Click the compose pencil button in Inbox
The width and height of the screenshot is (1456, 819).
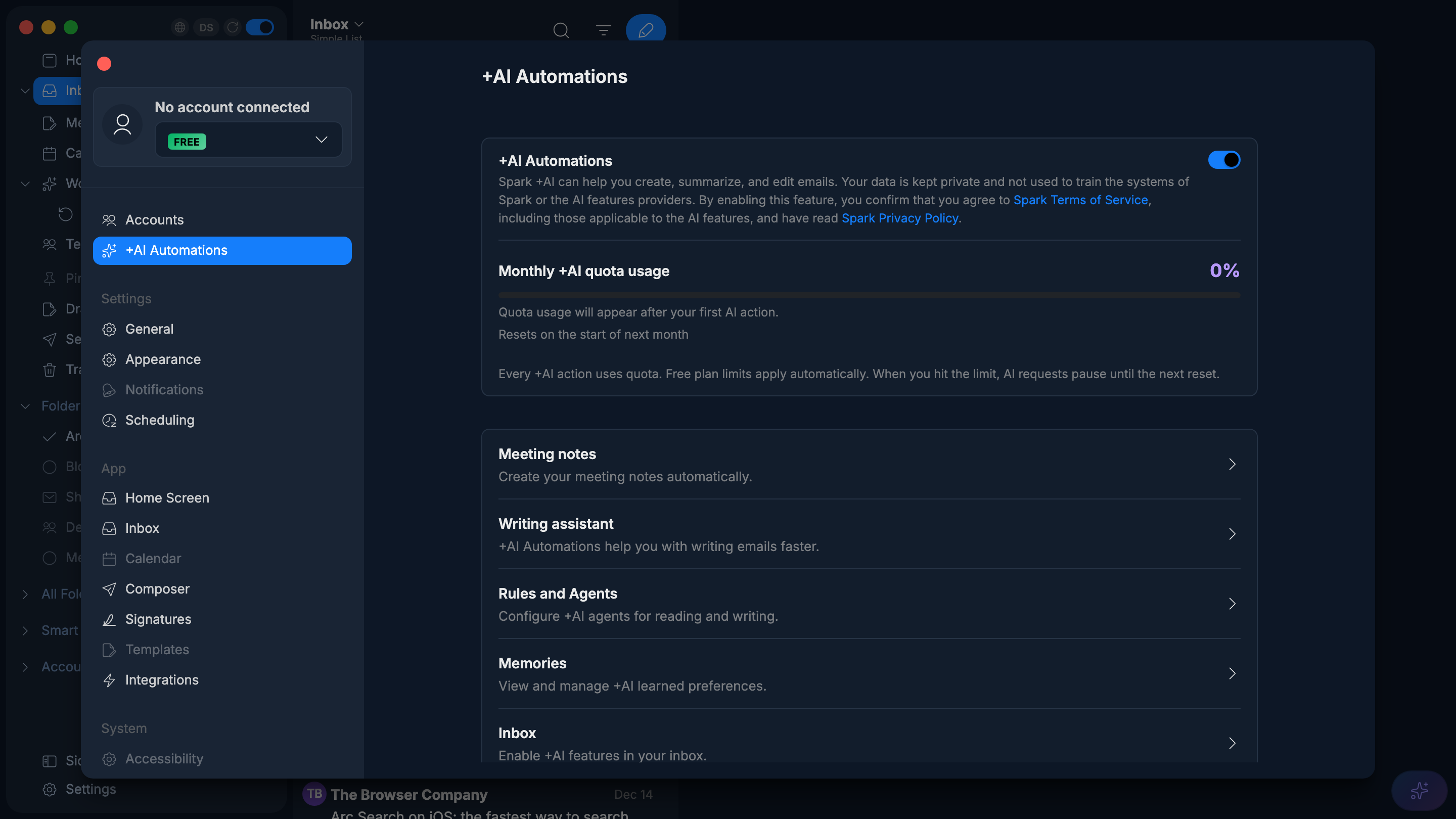(646, 29)
